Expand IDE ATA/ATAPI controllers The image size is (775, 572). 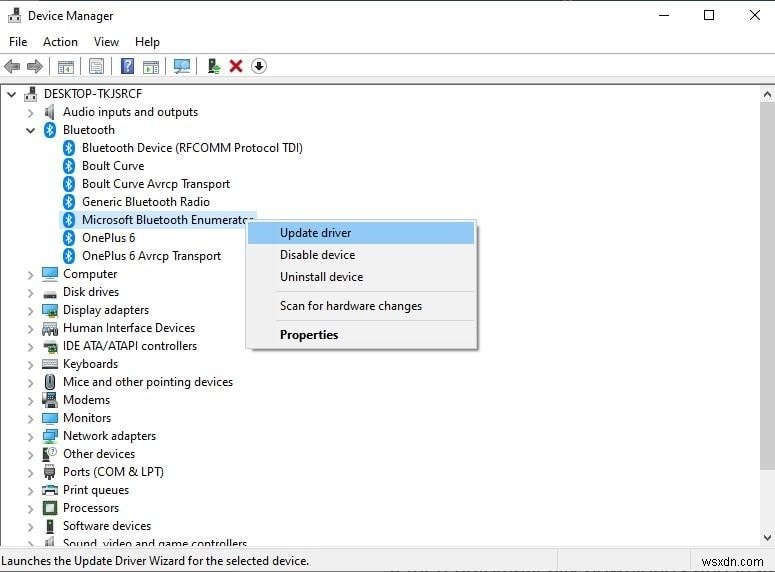pos(31,347)
